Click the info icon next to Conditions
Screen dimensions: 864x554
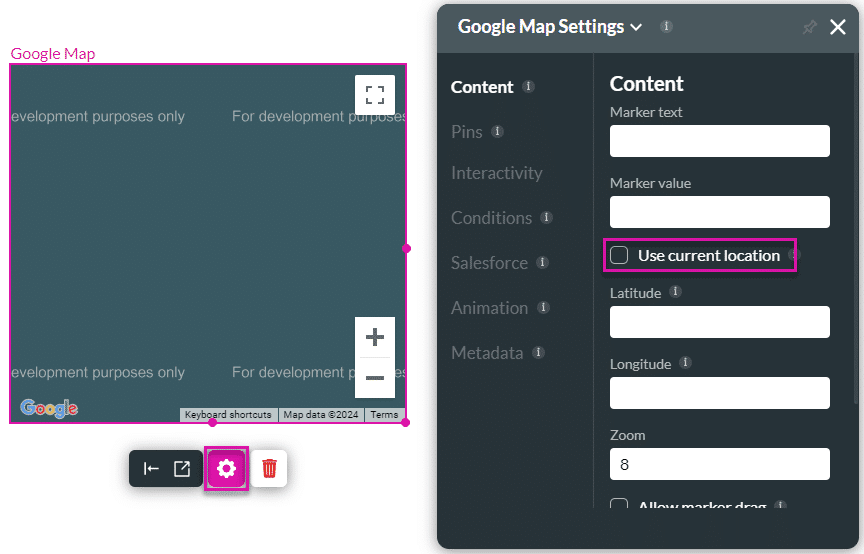546,217
